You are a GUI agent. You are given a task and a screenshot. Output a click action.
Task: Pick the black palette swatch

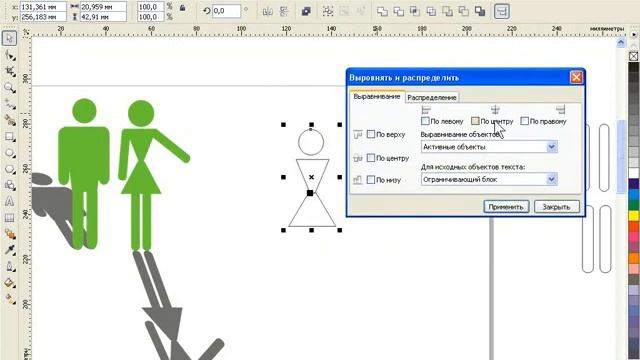pyautogui.click(x=633, y=68)
